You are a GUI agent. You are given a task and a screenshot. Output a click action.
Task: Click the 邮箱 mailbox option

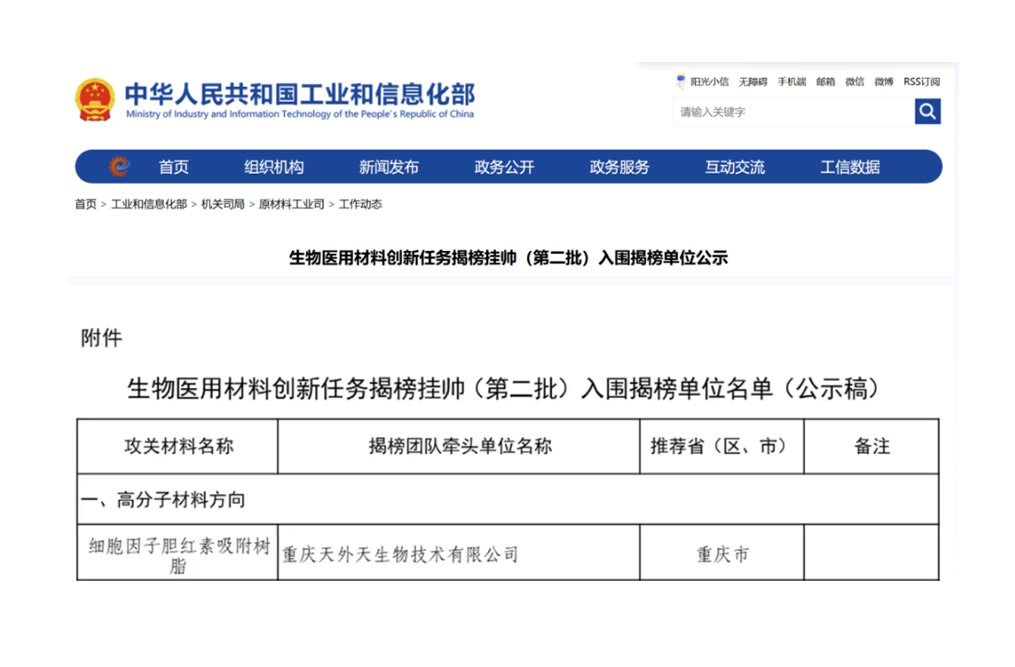click(825, 81)
